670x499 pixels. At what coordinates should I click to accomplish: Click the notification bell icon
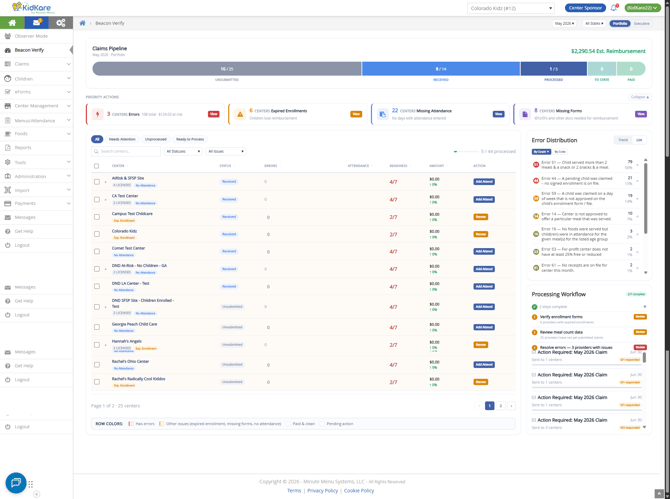tap(614, 8)
